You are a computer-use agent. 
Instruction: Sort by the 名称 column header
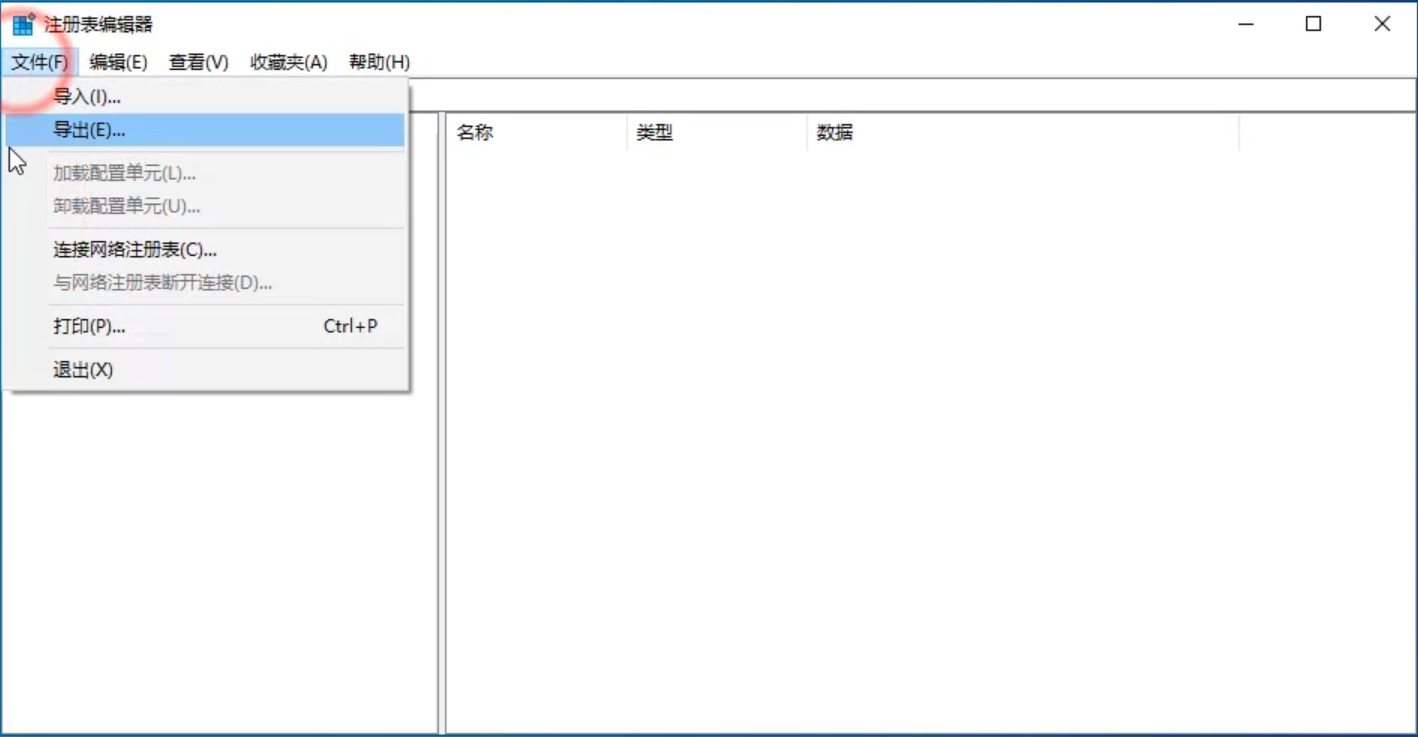pyautogui.click(x=473, y=132)
